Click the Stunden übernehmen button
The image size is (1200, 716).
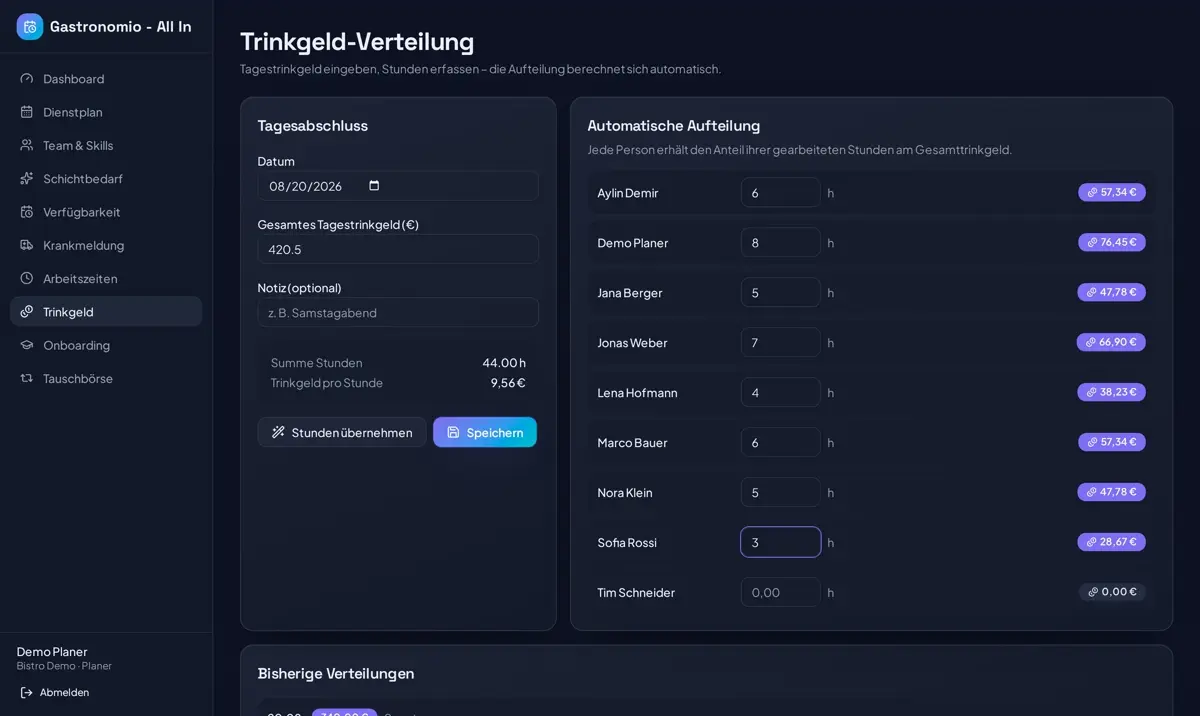pos(342,432)
